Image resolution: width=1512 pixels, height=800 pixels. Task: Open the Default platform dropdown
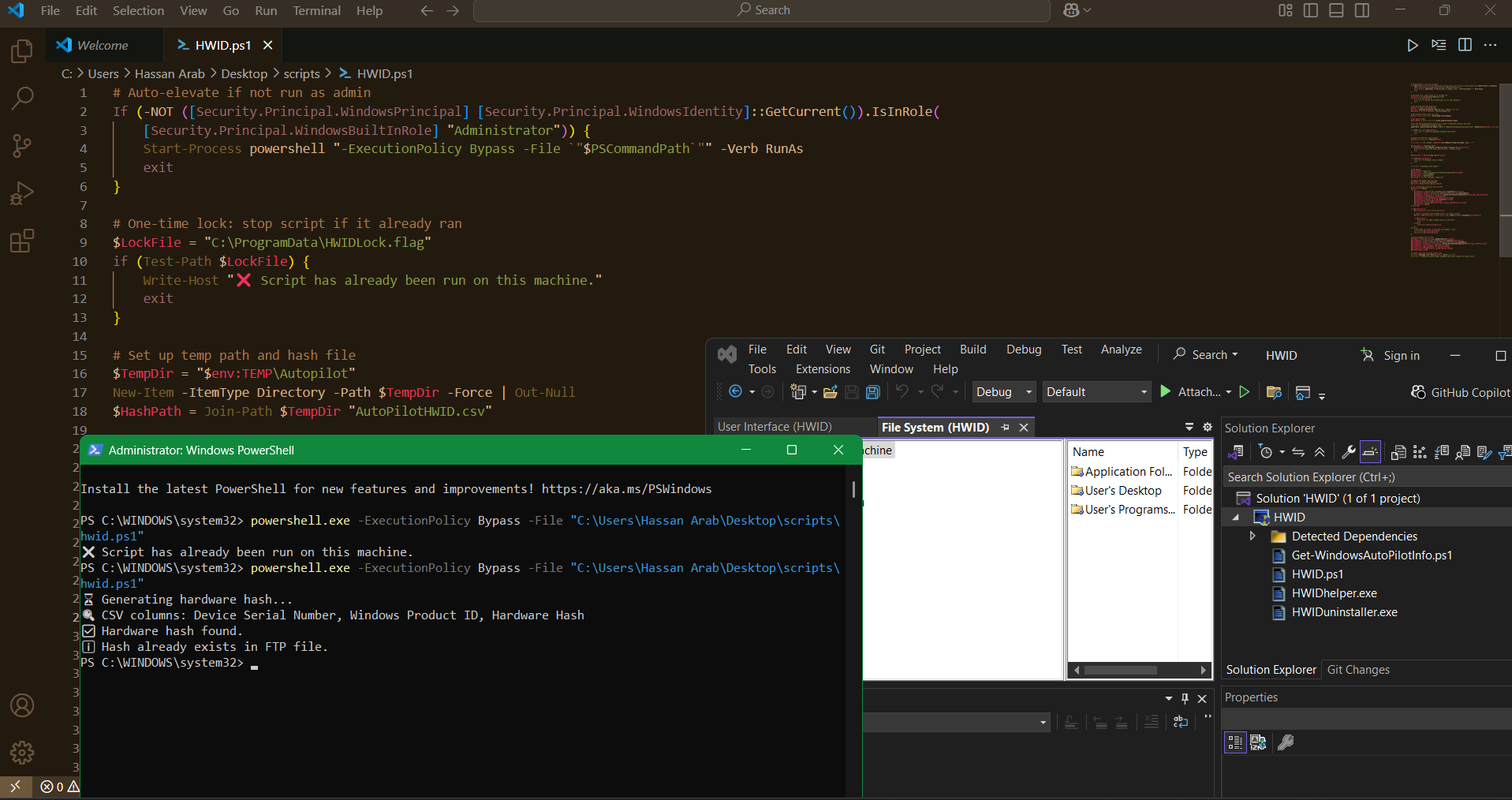coord(1096,392)
